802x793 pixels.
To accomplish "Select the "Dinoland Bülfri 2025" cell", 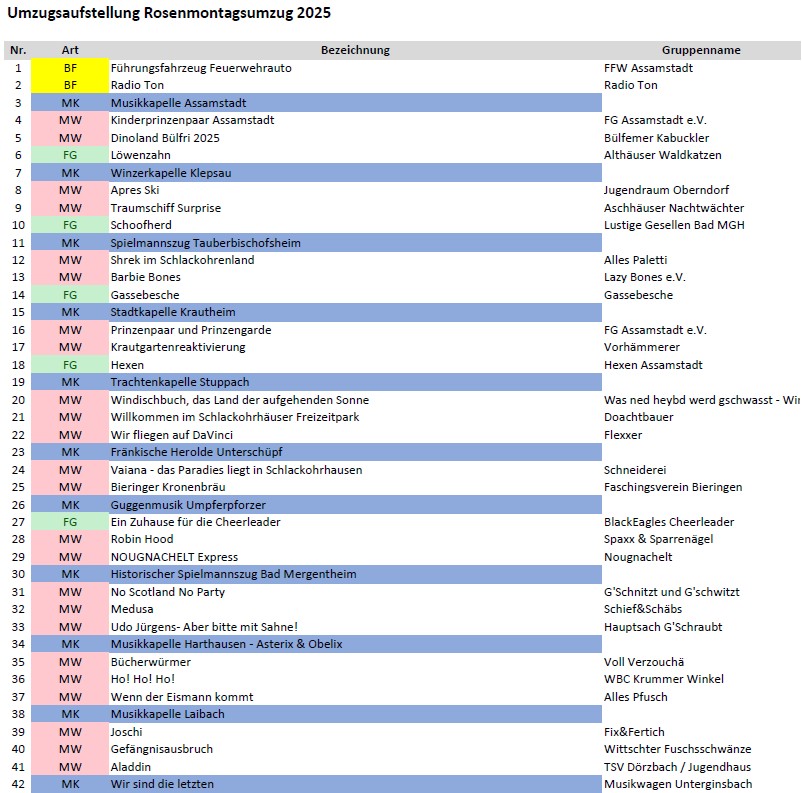I will click(165, 138).
